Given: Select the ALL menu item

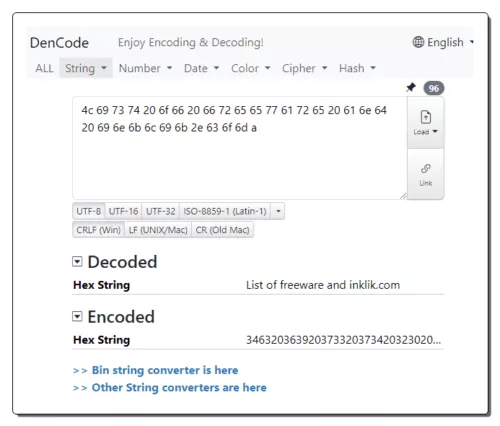Looking at the screenshot, I should click(44, 68).
